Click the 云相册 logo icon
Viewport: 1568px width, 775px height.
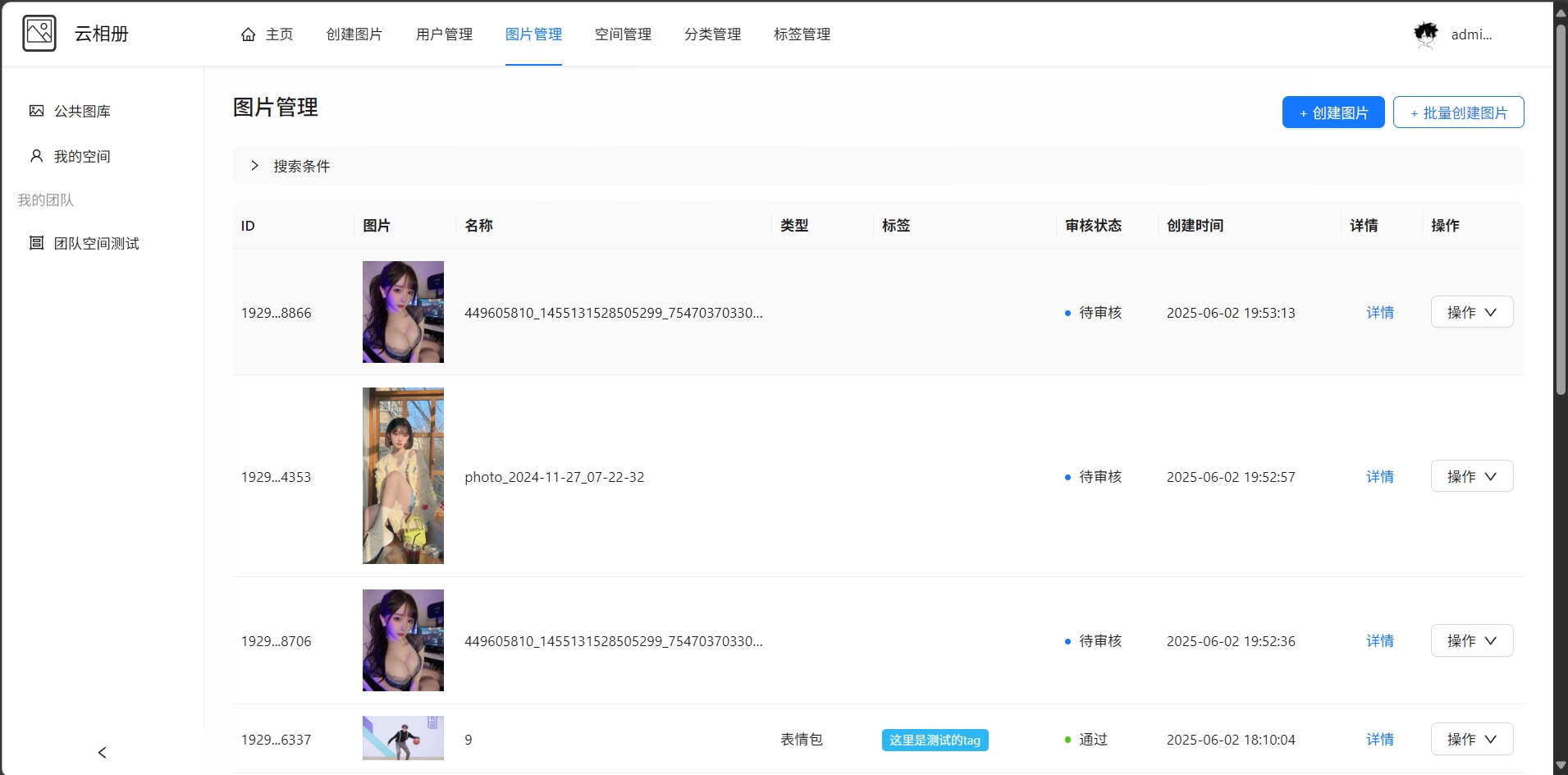[39, 34]
